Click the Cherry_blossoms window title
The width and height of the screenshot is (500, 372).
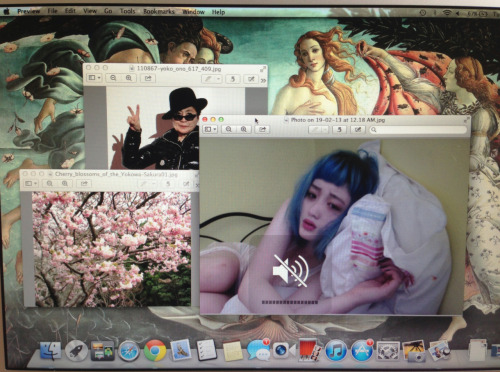(116, 174)
